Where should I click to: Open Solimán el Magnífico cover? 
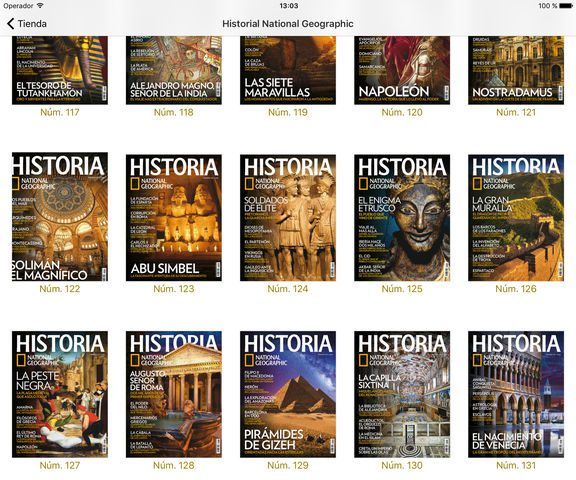tap(60, 217)
